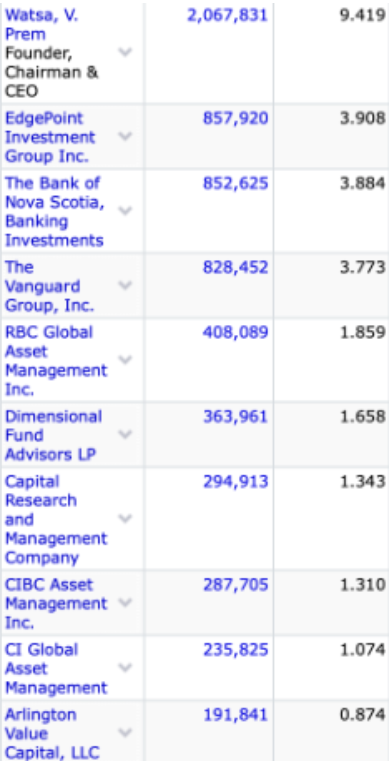Expand Bank of Nova Scotia chevron
This screenshot has width=389, height=761.
(x=125, y=211)
